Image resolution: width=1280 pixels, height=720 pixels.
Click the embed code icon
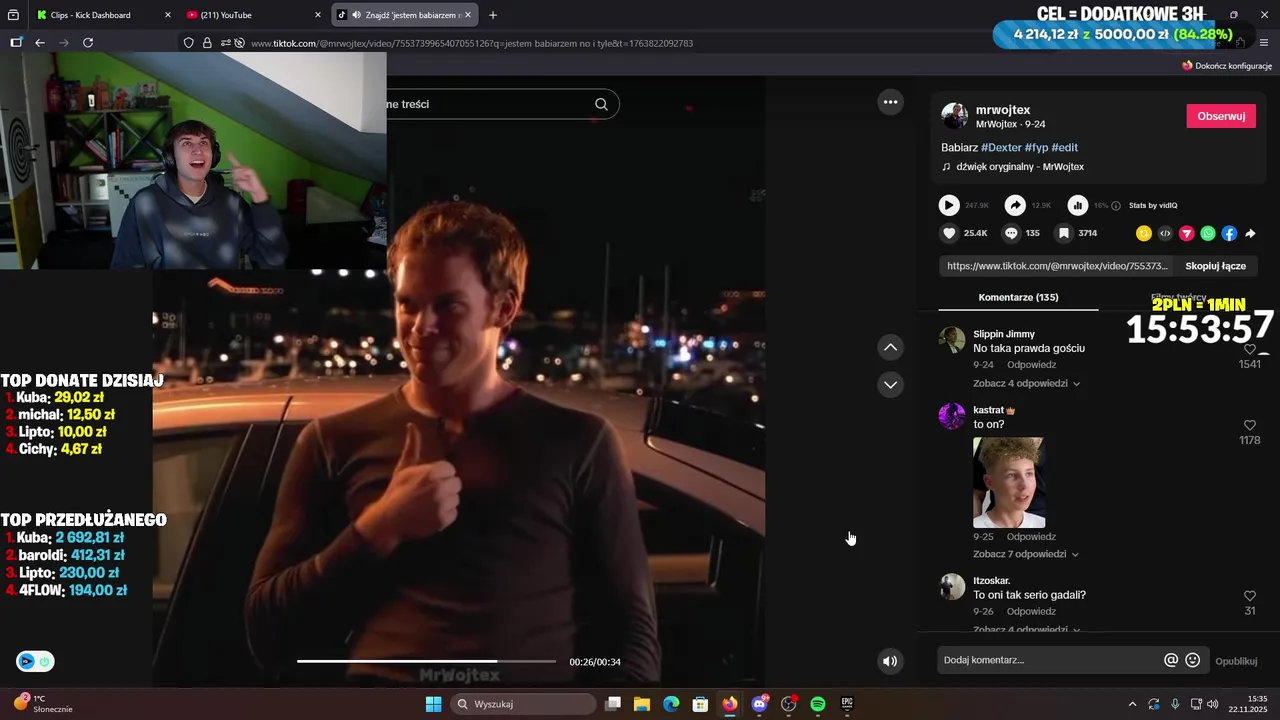(1165, 233)
